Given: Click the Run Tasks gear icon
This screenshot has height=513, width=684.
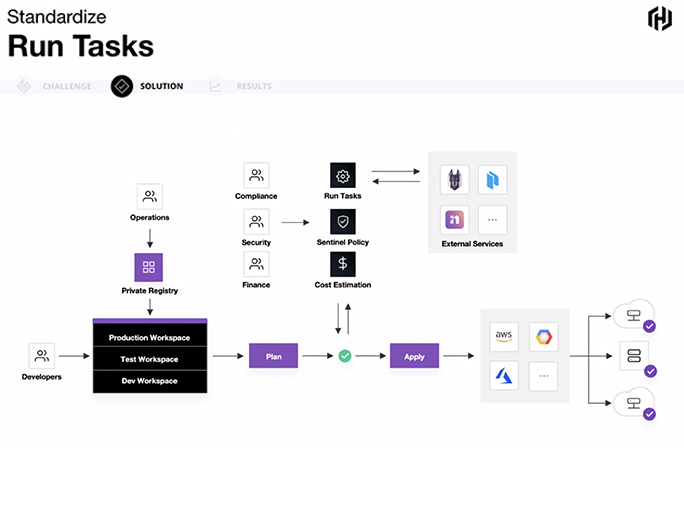Looking at the screenshot, I should coord(343,175).
